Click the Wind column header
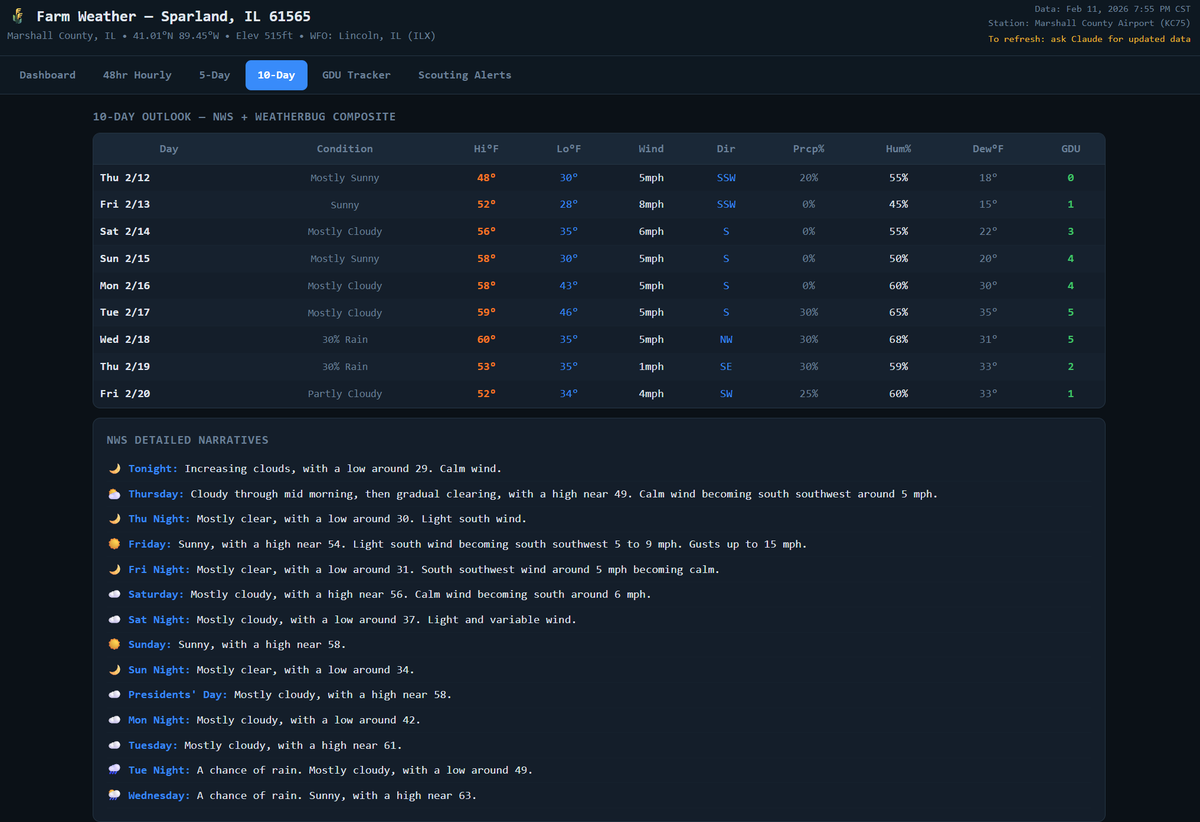The image size is (1200, 822). pyautogui.click(x=651, y=149)
